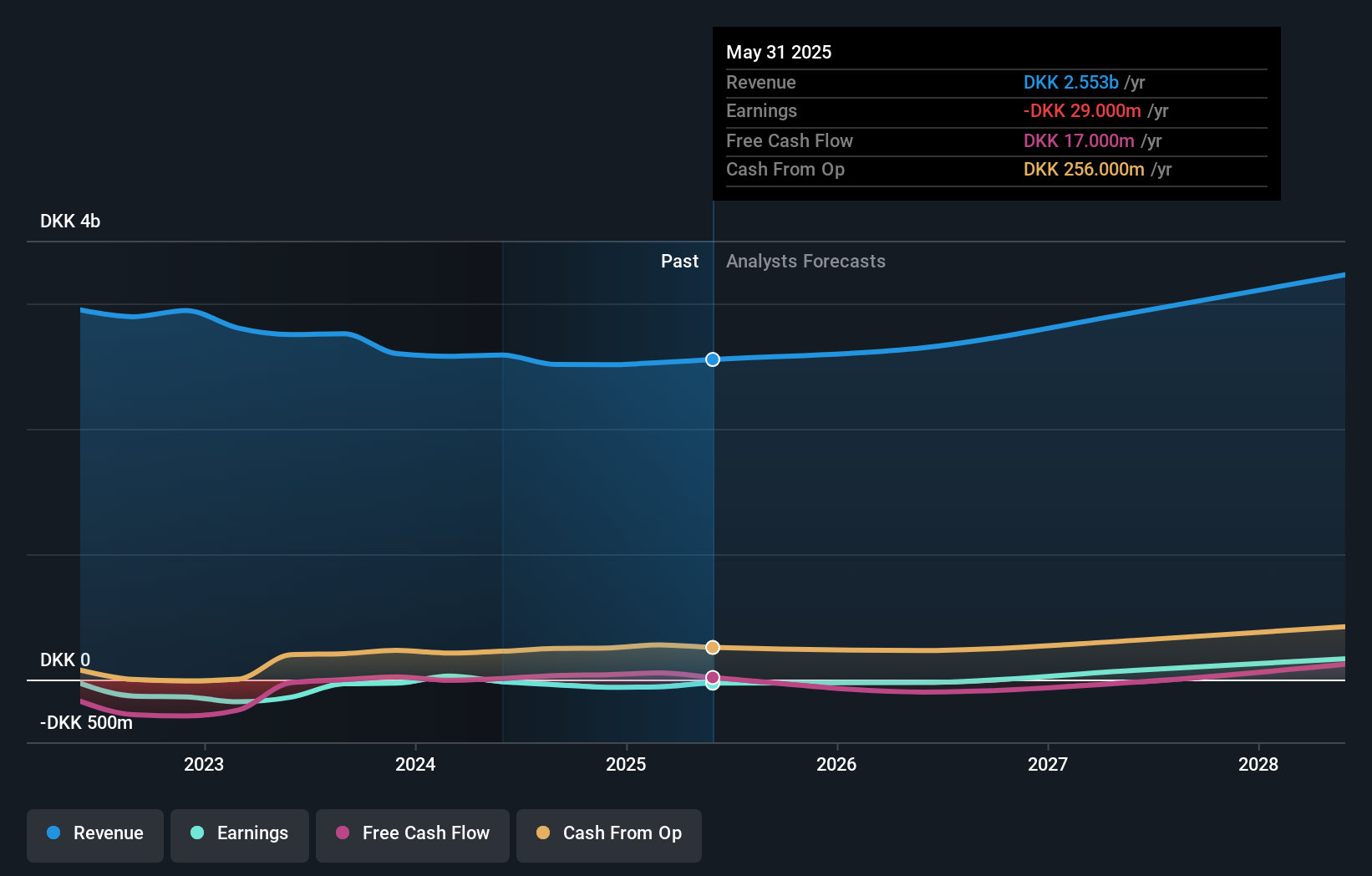The image size is (1372, 876).
Task: Click the Free Cash Flow row label in tooltip
Action: click(x=790, y=141)
